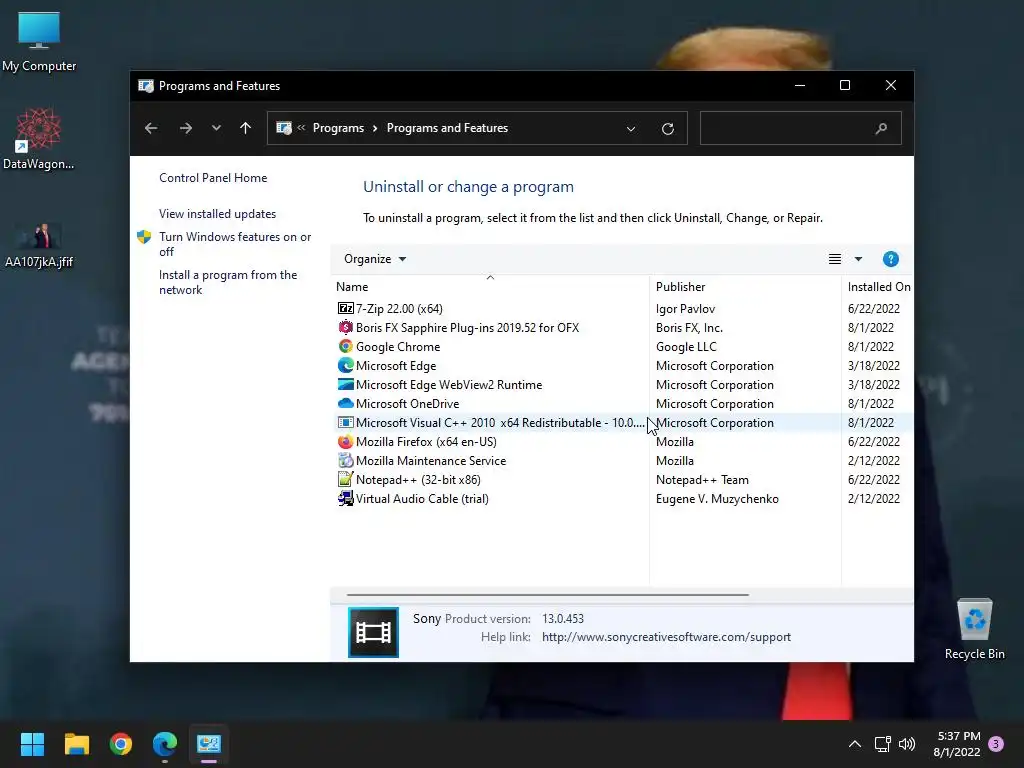This screenshot has height=768, width=1024.
Task: Click the Windows features shield icon
Action: click(x=144, y=237)
